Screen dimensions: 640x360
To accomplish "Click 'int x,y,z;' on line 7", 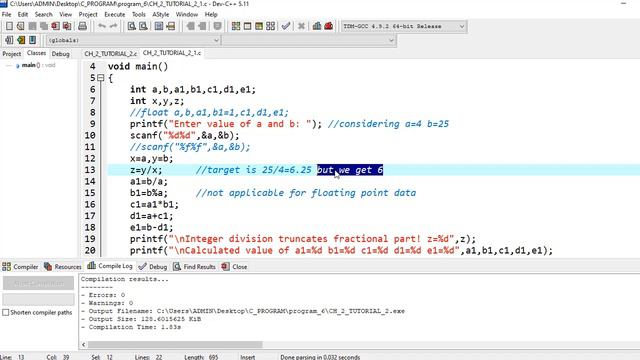I will click(x=157, y=101).
